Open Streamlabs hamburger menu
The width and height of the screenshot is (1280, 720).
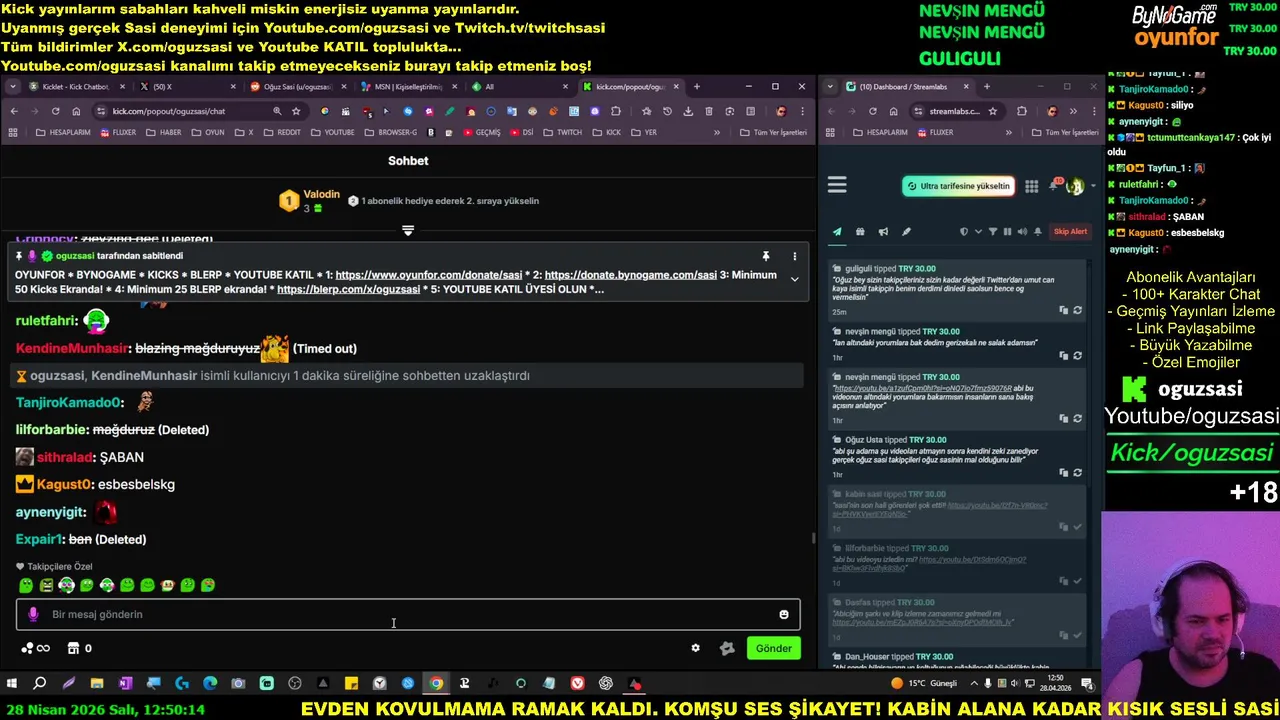tap(837, 185)
